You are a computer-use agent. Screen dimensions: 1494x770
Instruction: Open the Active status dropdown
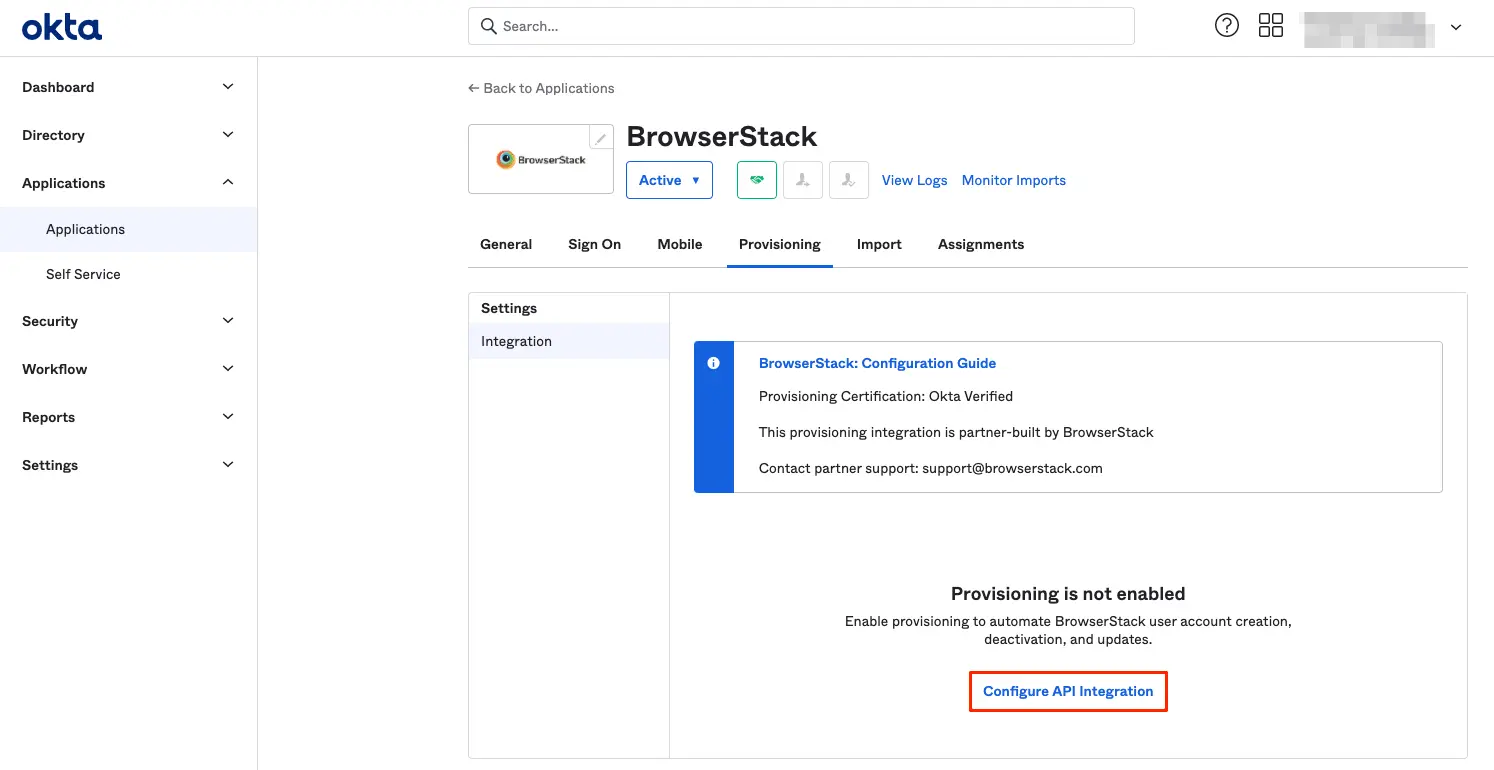[669, 180]
